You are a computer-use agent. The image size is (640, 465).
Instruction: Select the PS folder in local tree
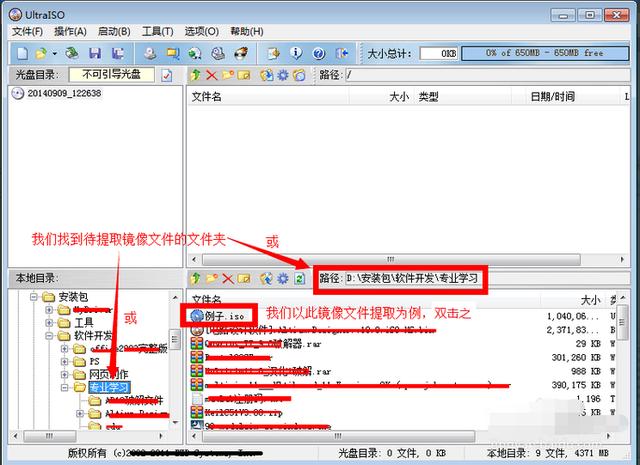[94, 362]
